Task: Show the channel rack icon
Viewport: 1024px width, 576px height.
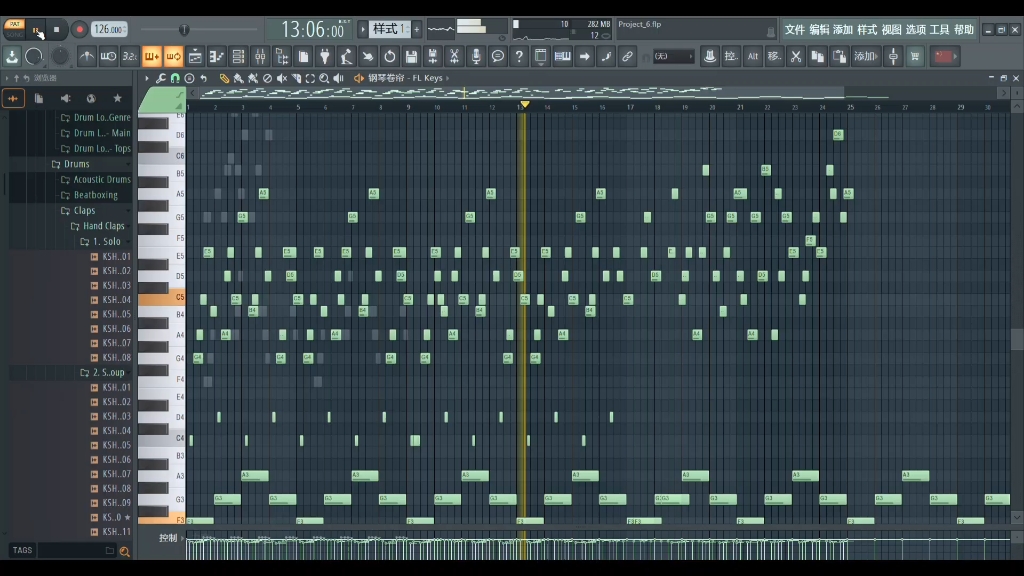Action: (238, 56)
